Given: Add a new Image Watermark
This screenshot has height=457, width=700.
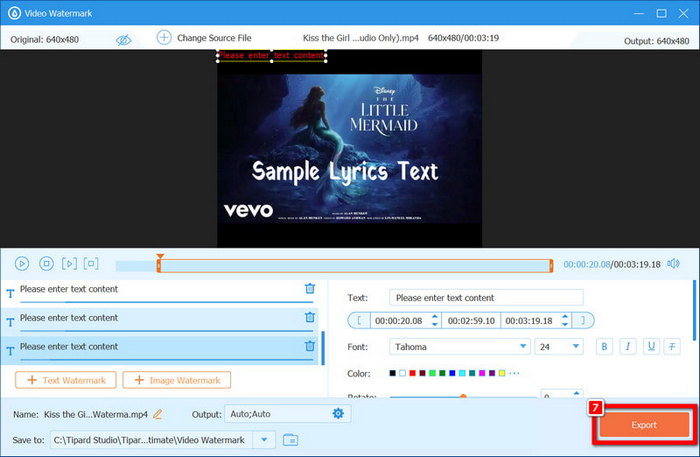Looking at the screenshot, I should coord(176,380).
